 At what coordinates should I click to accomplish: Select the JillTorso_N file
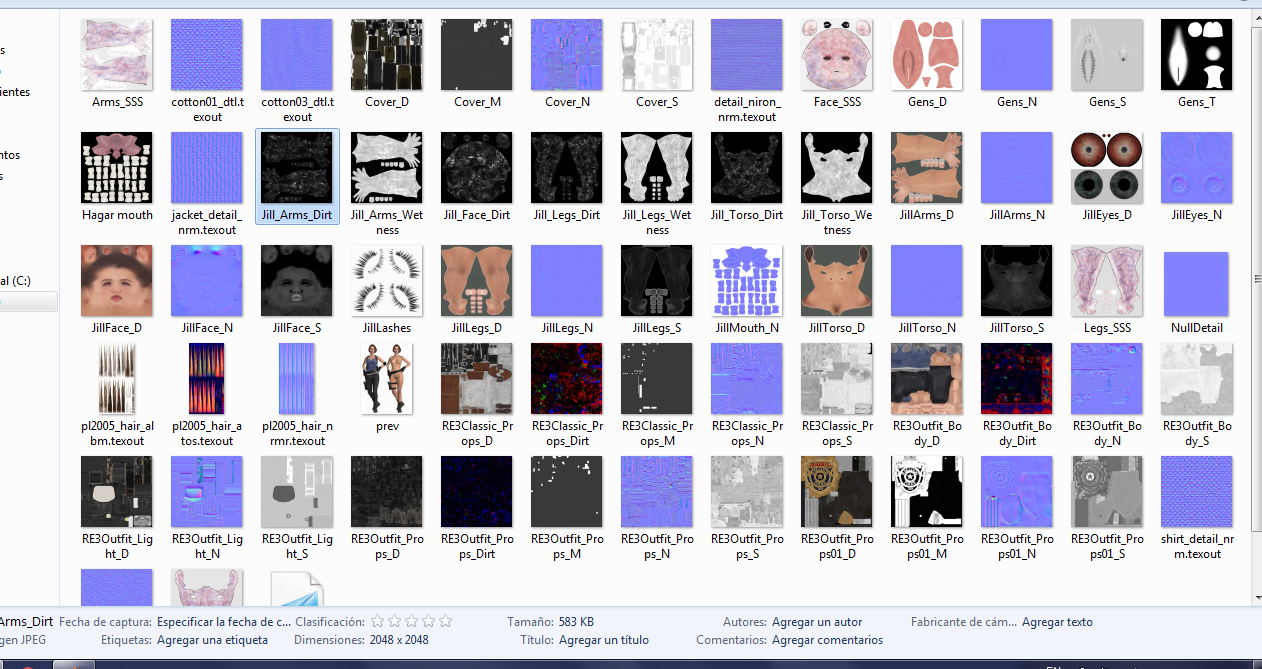[x=927, y=281]
